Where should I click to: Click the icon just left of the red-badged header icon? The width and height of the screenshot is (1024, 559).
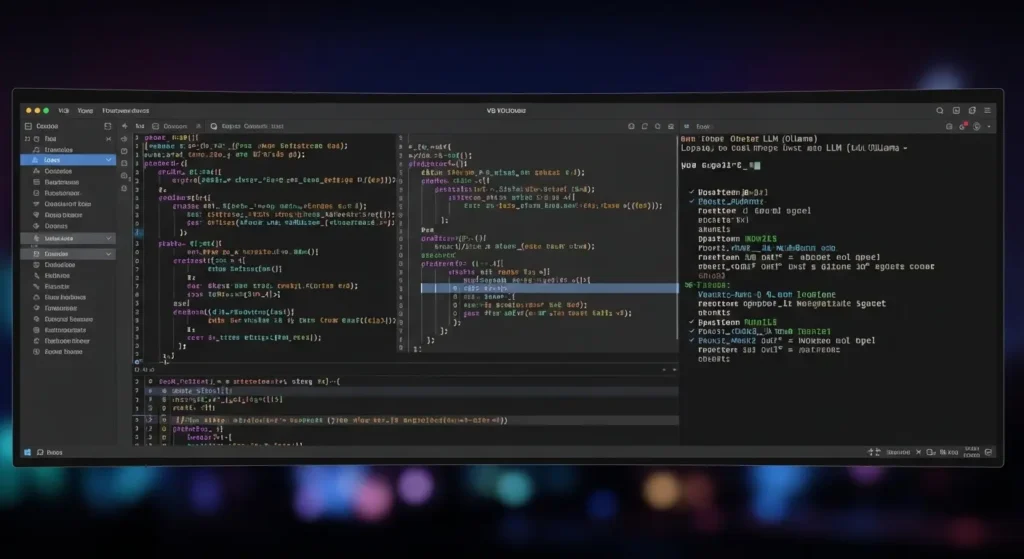[x=949, y=127]
